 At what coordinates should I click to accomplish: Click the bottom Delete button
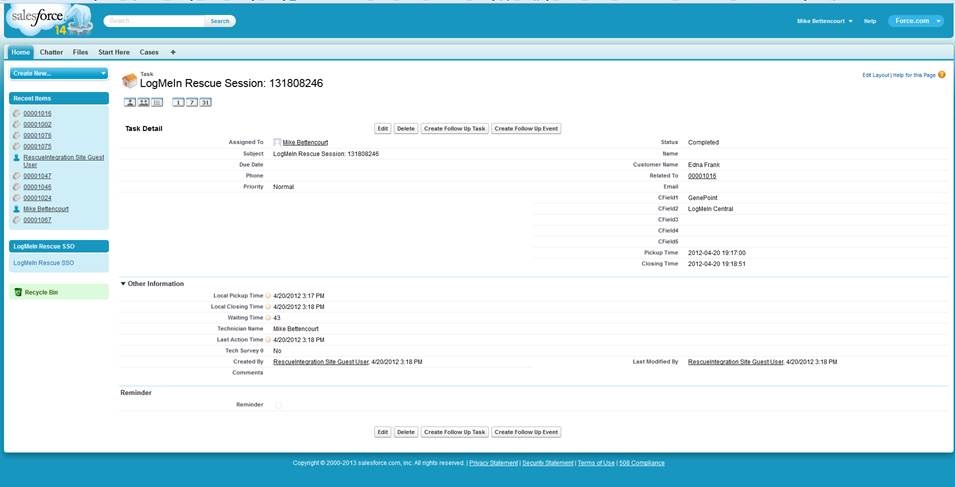406,432
